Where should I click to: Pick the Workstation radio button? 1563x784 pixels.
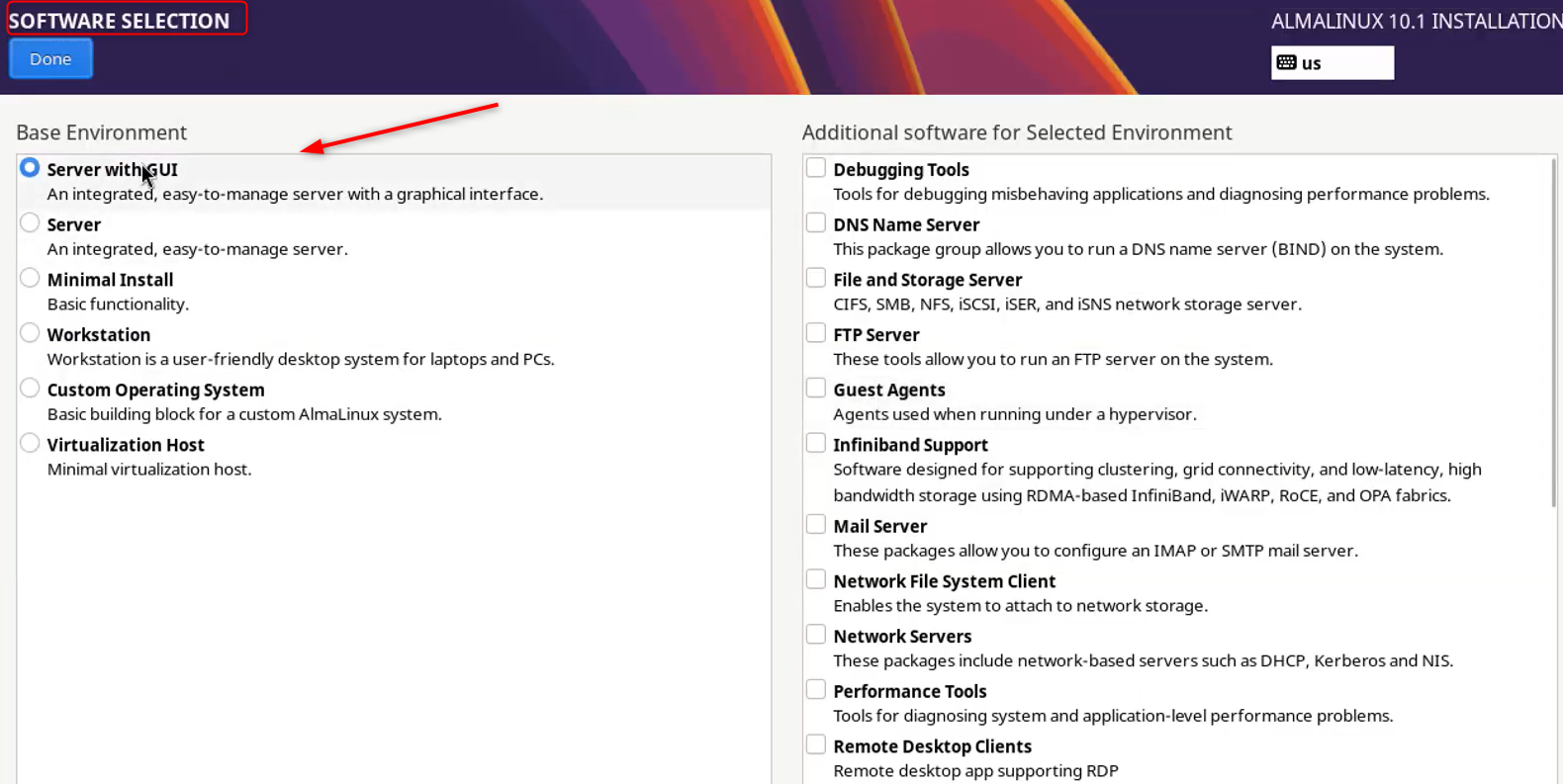30,333
